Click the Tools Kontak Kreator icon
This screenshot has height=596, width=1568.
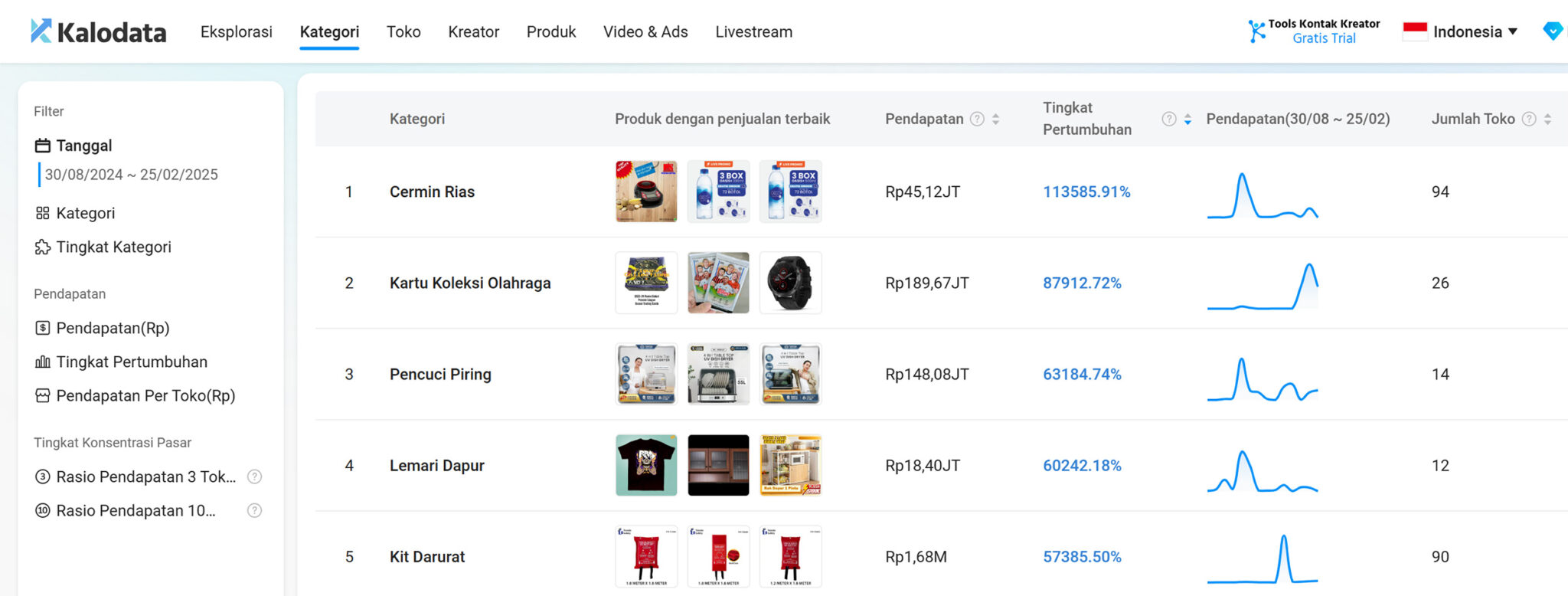1256,31
